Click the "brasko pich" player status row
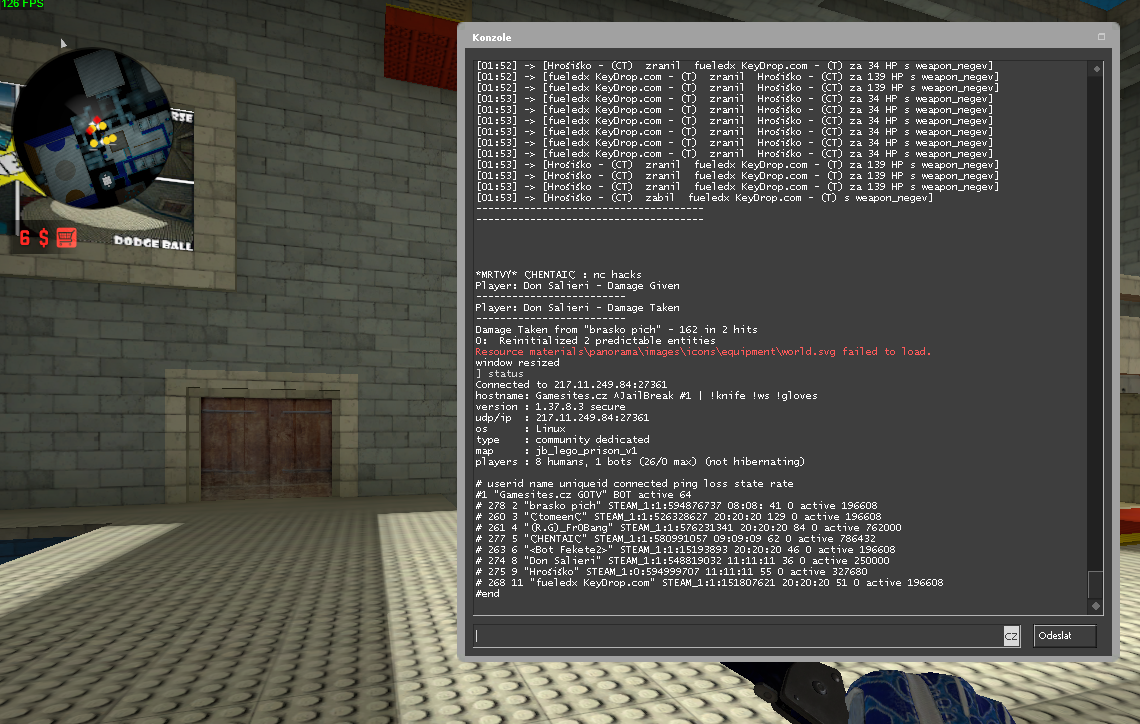 tap(675, 506)
